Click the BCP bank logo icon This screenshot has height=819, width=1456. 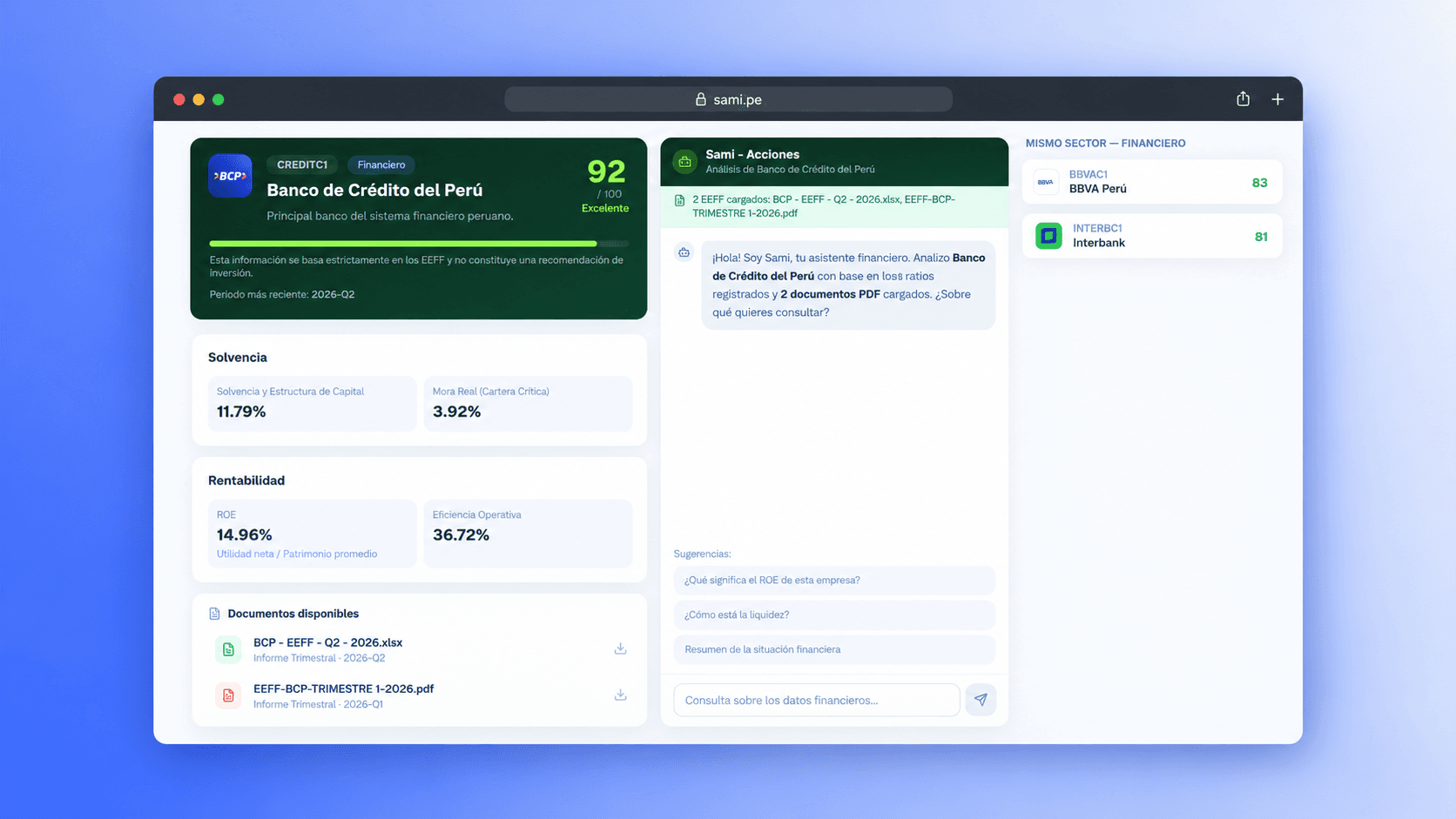[x=231, y=176]
